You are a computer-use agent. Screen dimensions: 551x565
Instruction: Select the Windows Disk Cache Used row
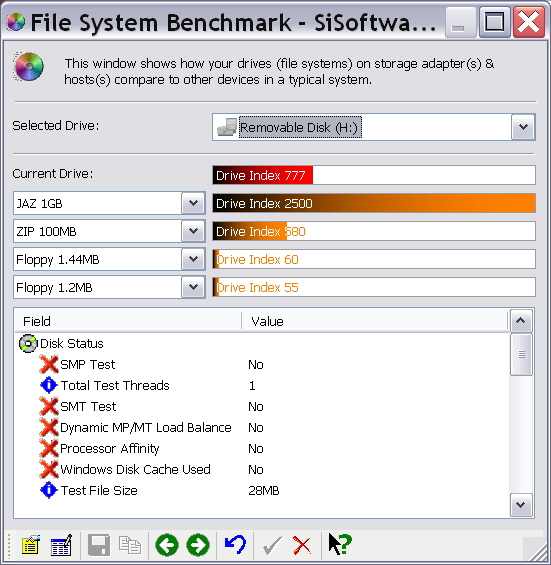tap(262, 469)
